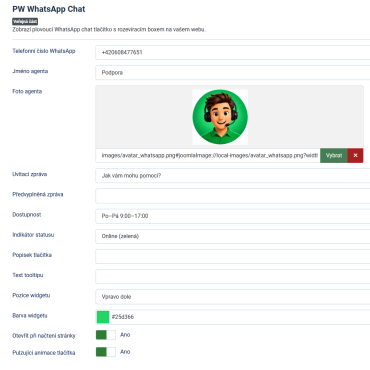The height and width of the screenshot is (370, 370).
Task: Click the Telefonní číslo WhatsApp input field
Action: (x=233, y=52)
